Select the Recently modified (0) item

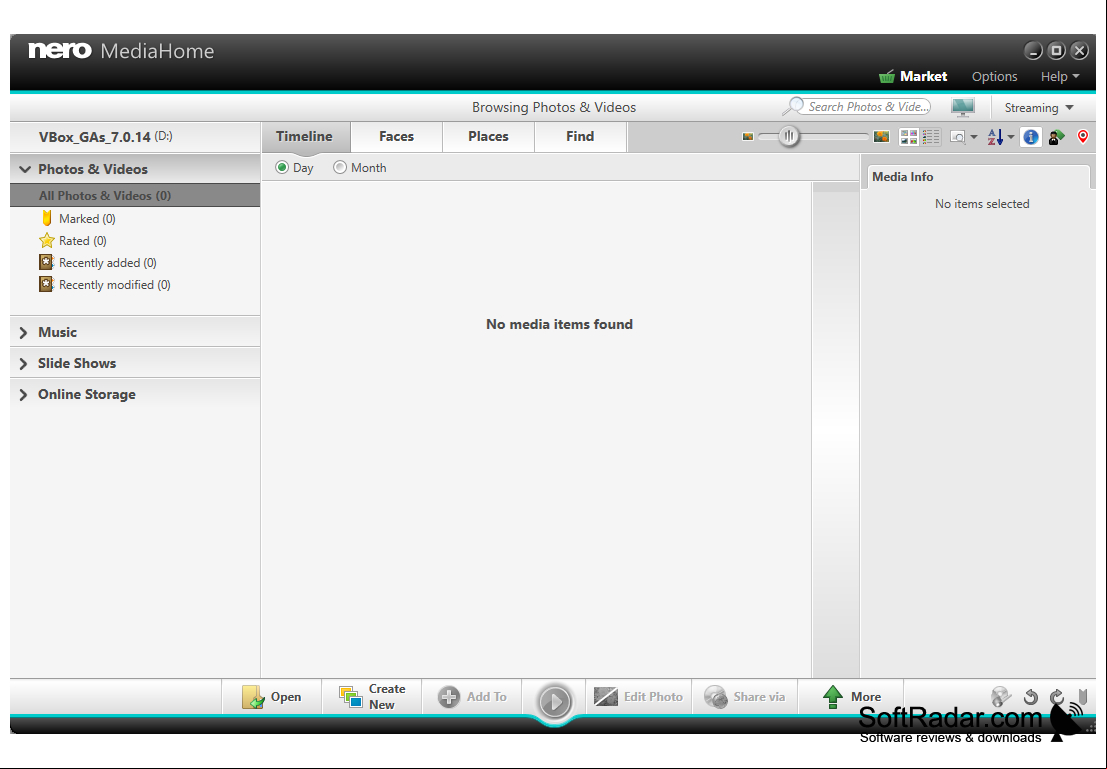(x=114, y=285)
